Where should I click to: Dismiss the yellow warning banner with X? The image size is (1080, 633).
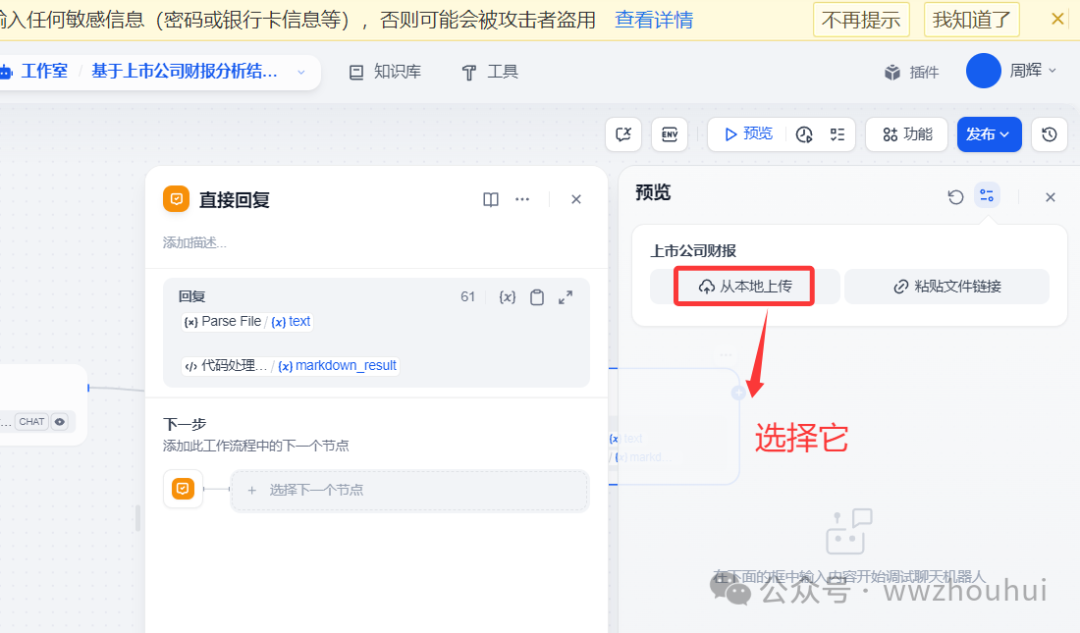pos(1057,19)
